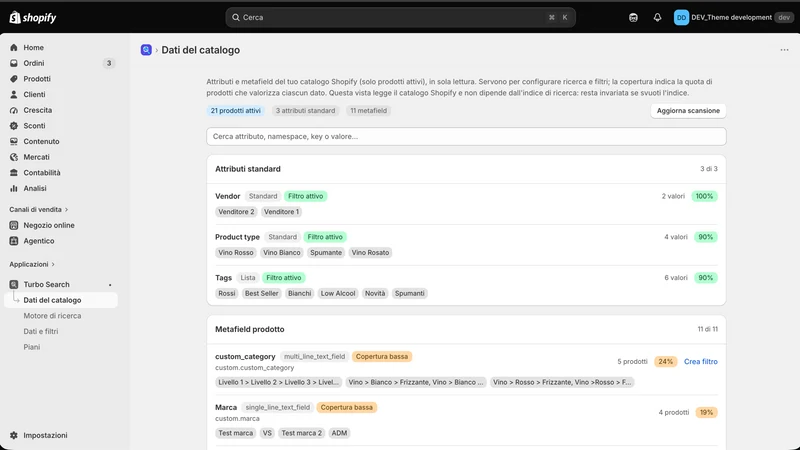Screen dimensions: 800x450
Task: Open the Ordini inbox icon
Action: [x=14, y=63]
